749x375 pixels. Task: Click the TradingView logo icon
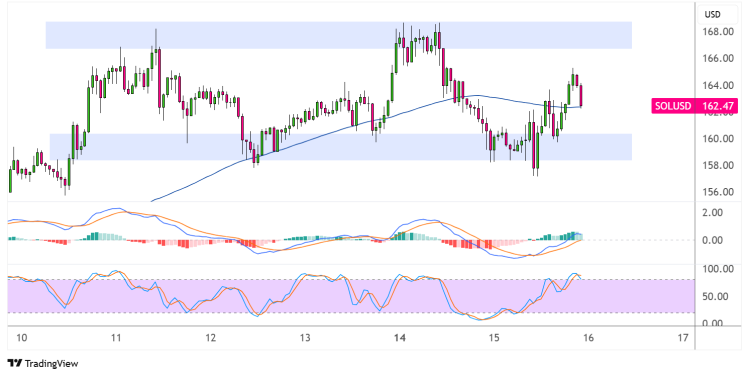pyautogui.click(x=15, y=364)
